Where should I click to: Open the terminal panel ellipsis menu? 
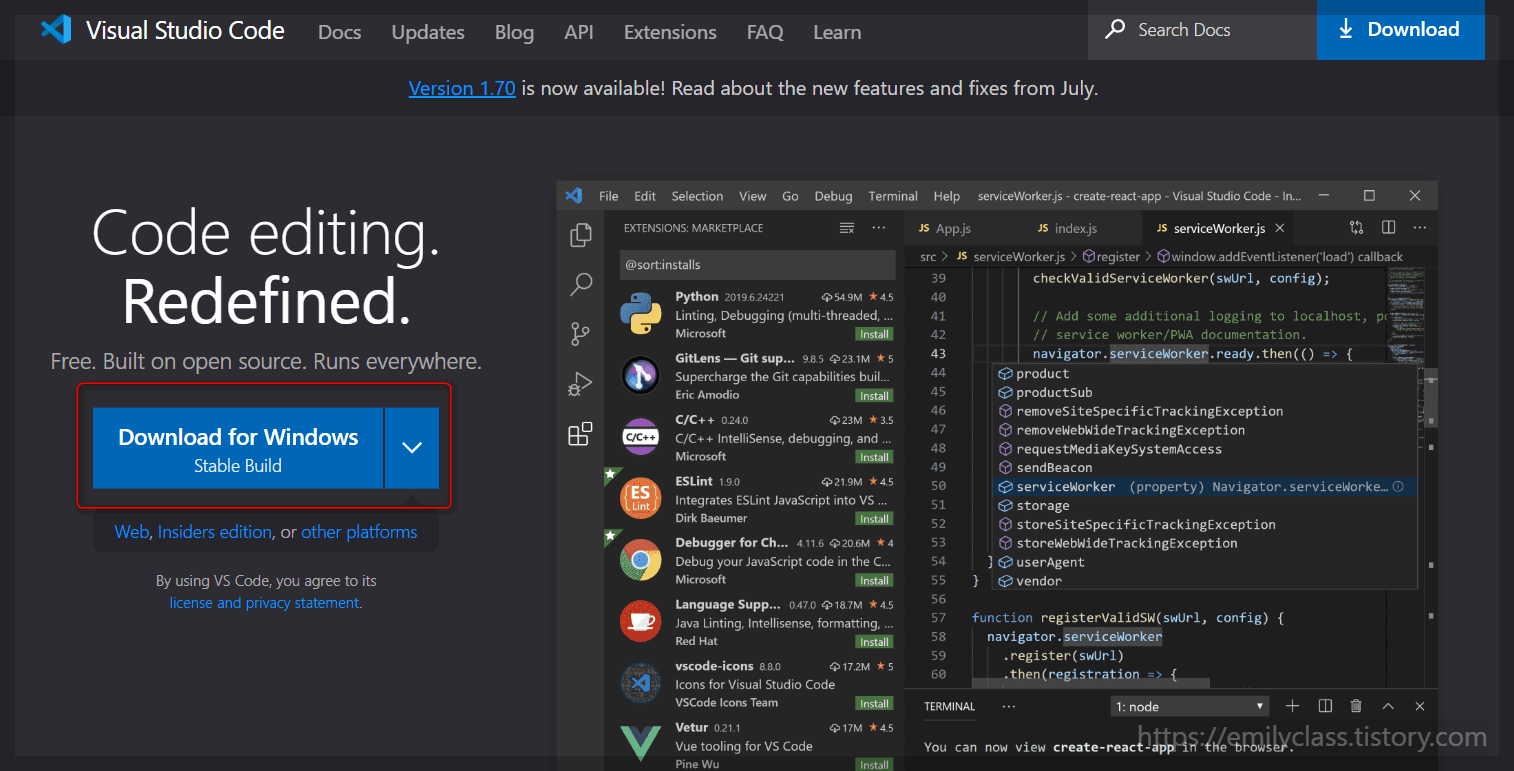[1008, 706]
